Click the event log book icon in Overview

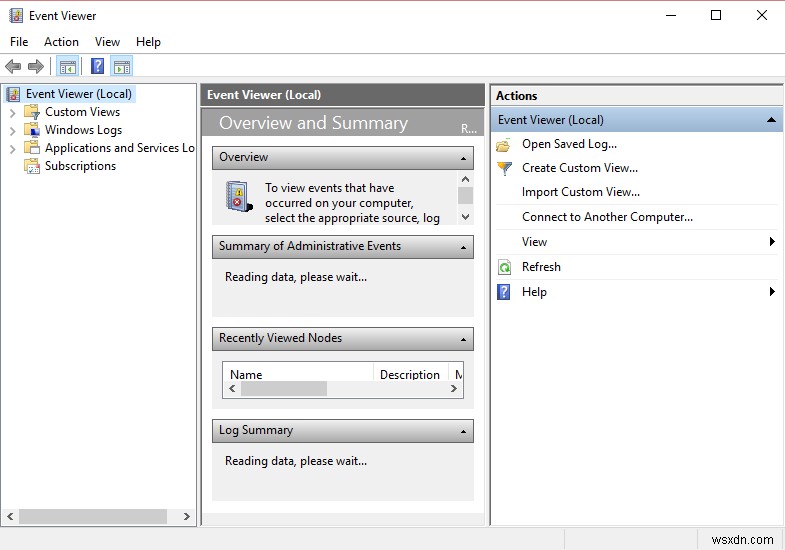[239, 197]
